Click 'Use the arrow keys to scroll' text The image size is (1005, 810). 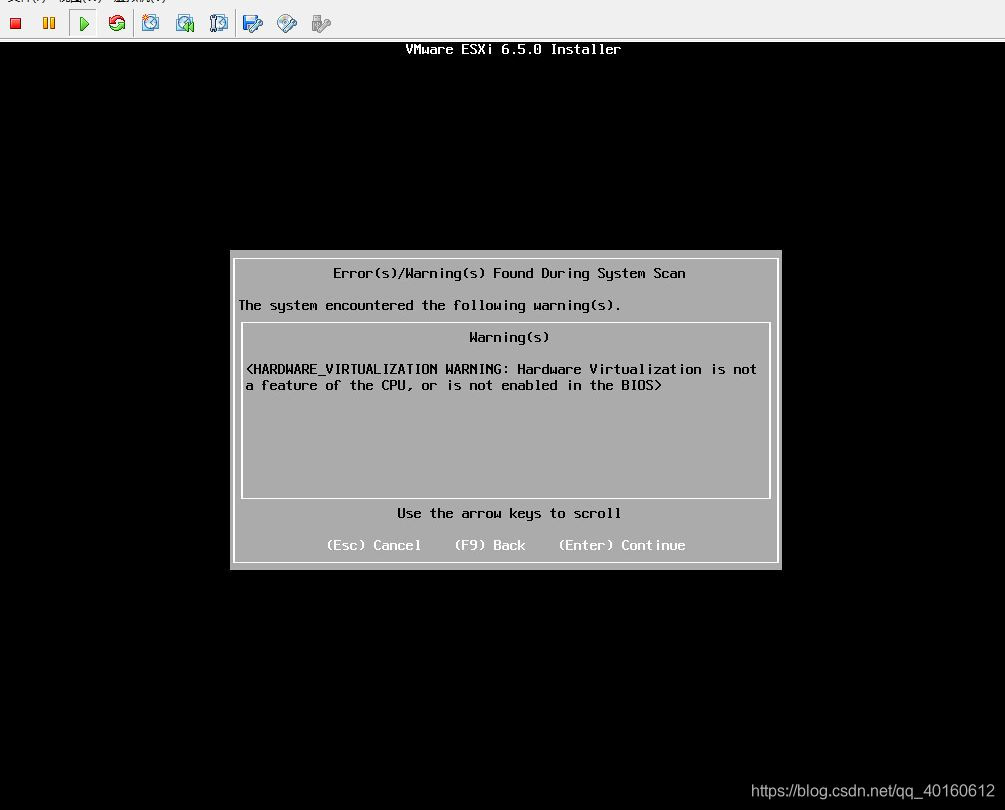pos(509,513)
